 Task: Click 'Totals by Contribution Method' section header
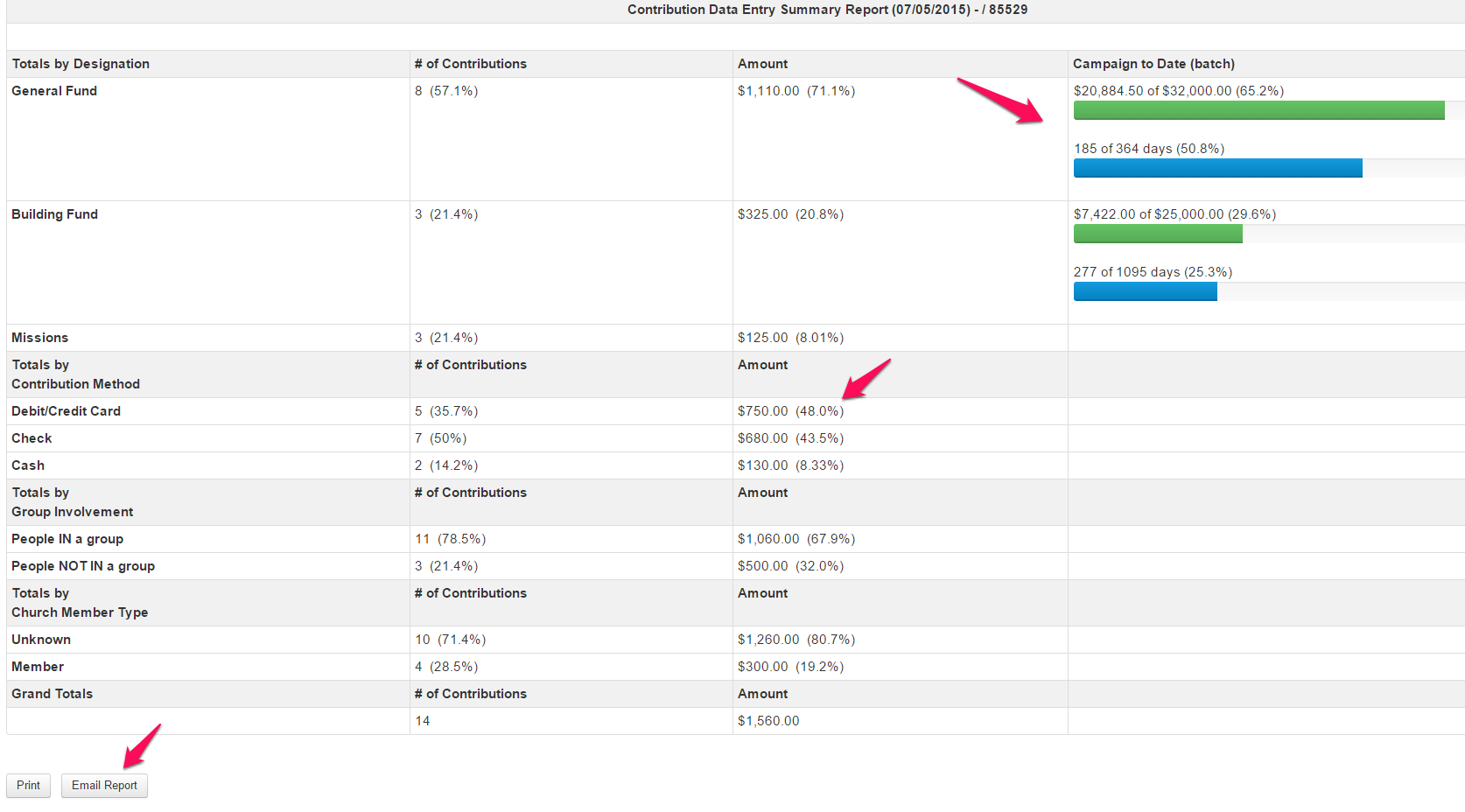75,374
